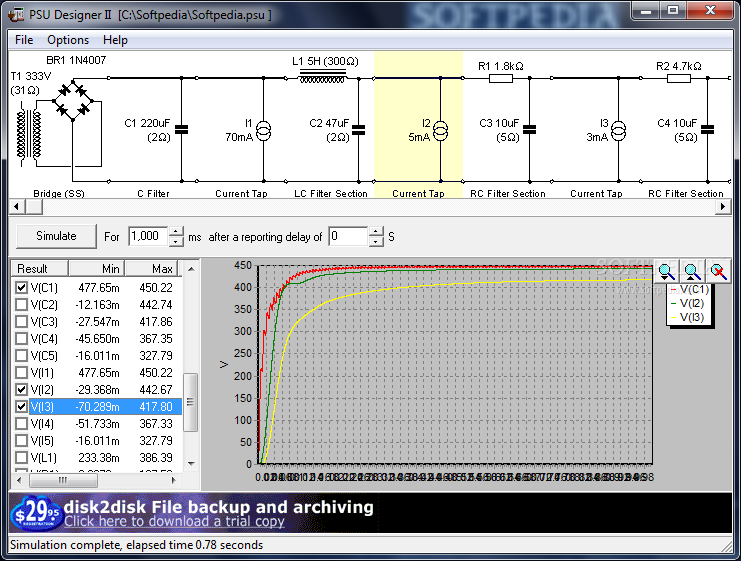
Task: Click the disk2disk $29.95 price badge
Action: point(37,512)
